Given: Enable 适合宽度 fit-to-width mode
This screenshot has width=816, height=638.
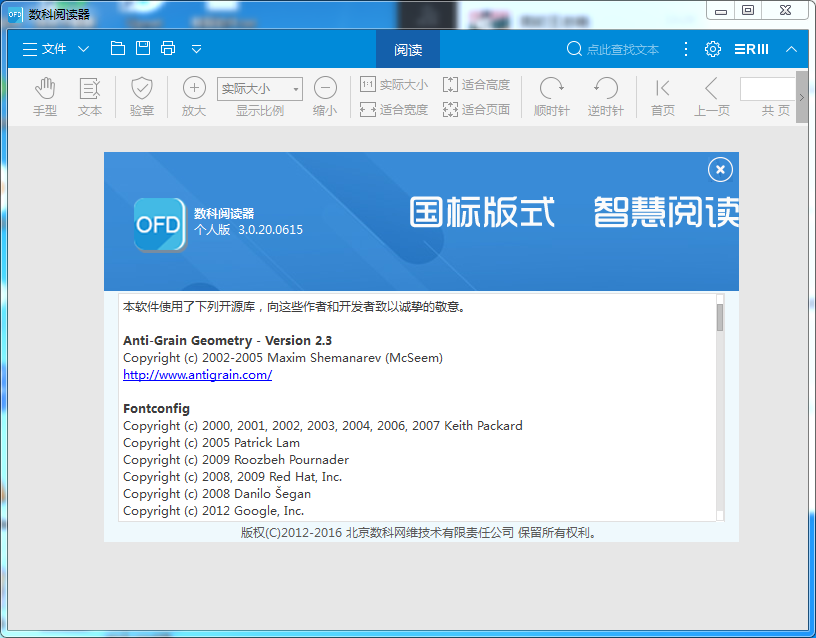Looking at the screenshot, I should coord(392,109).
